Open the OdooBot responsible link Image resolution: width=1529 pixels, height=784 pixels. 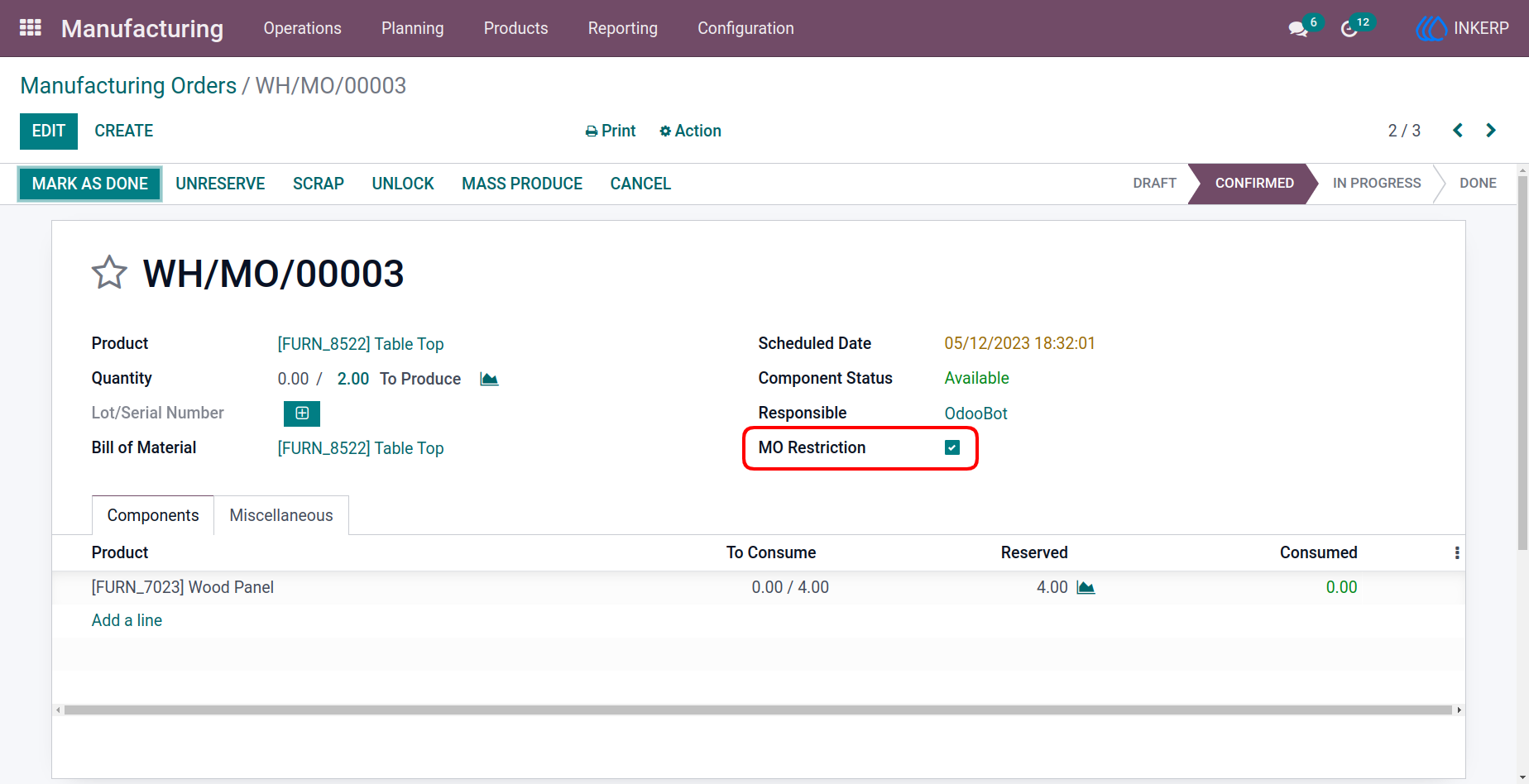pyautogui.click(x=975, y=414)
